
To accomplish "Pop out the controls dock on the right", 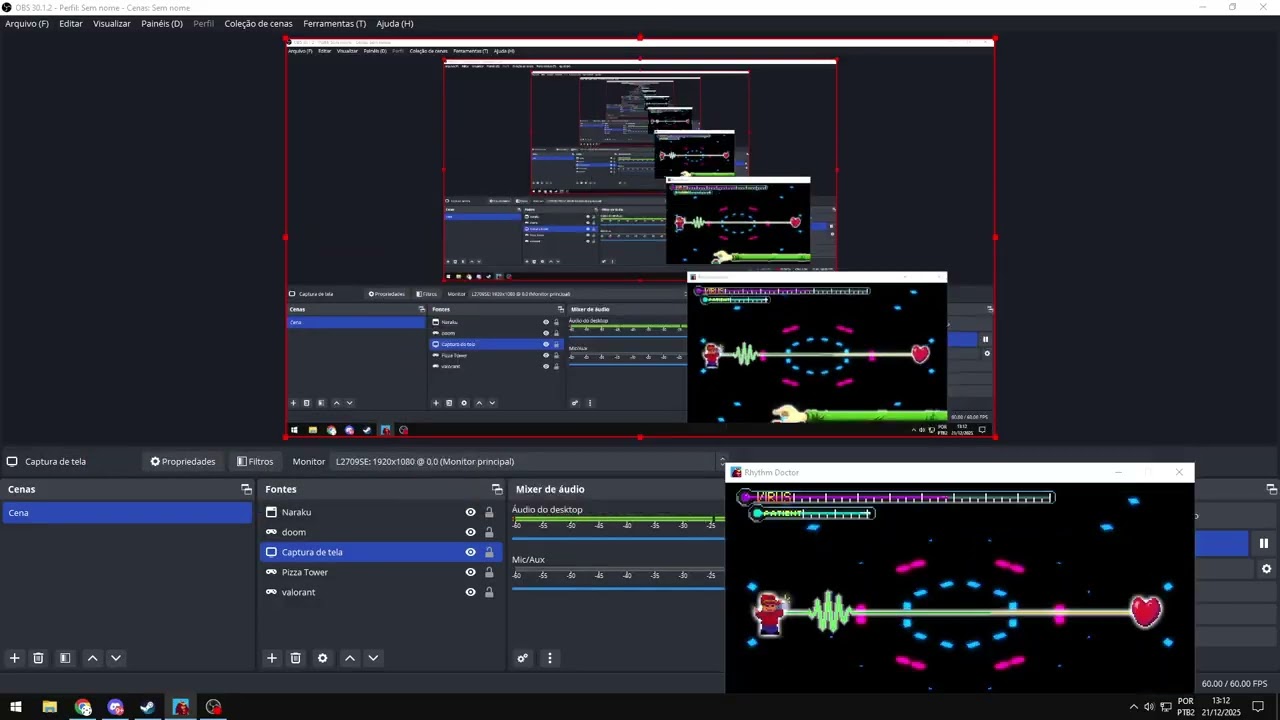I will (1272, 489).
